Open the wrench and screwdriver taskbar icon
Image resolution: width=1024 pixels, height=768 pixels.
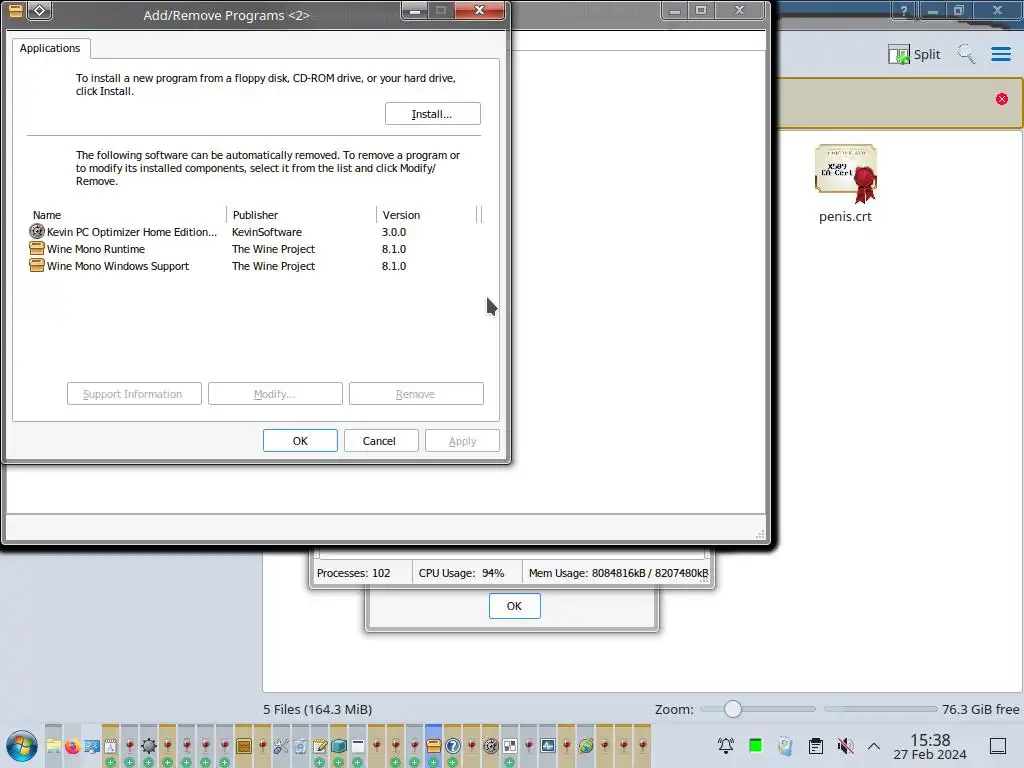pyautogui.click(x=281, y=746)
